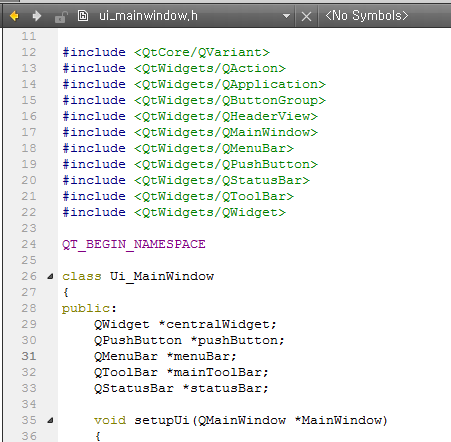This screenshot has width=451, height=442.
Task: Click the <QtWidgets/QWidget> include
Action: [210, 212]
